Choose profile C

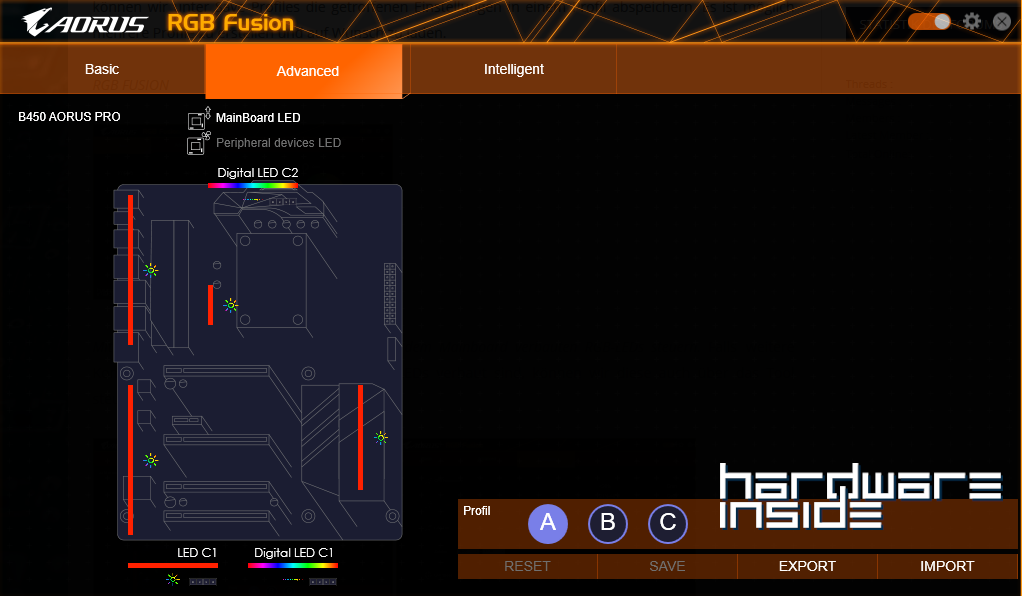[x=667, y=523]
